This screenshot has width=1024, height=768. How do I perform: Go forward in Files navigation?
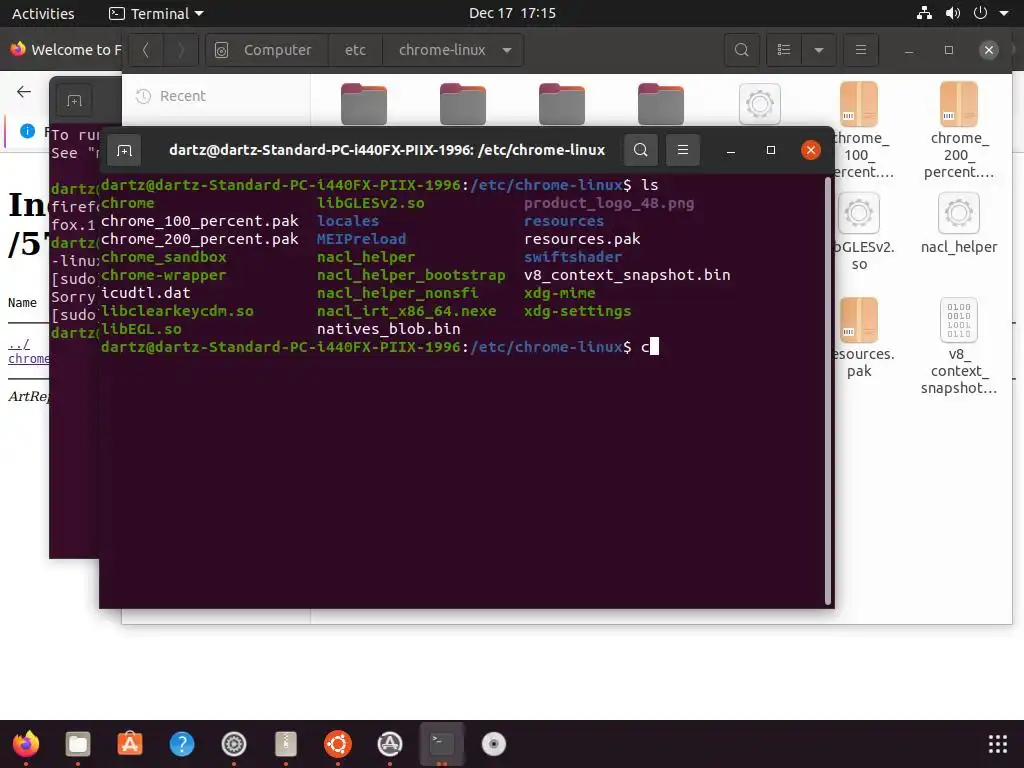(x=181, y=50)
